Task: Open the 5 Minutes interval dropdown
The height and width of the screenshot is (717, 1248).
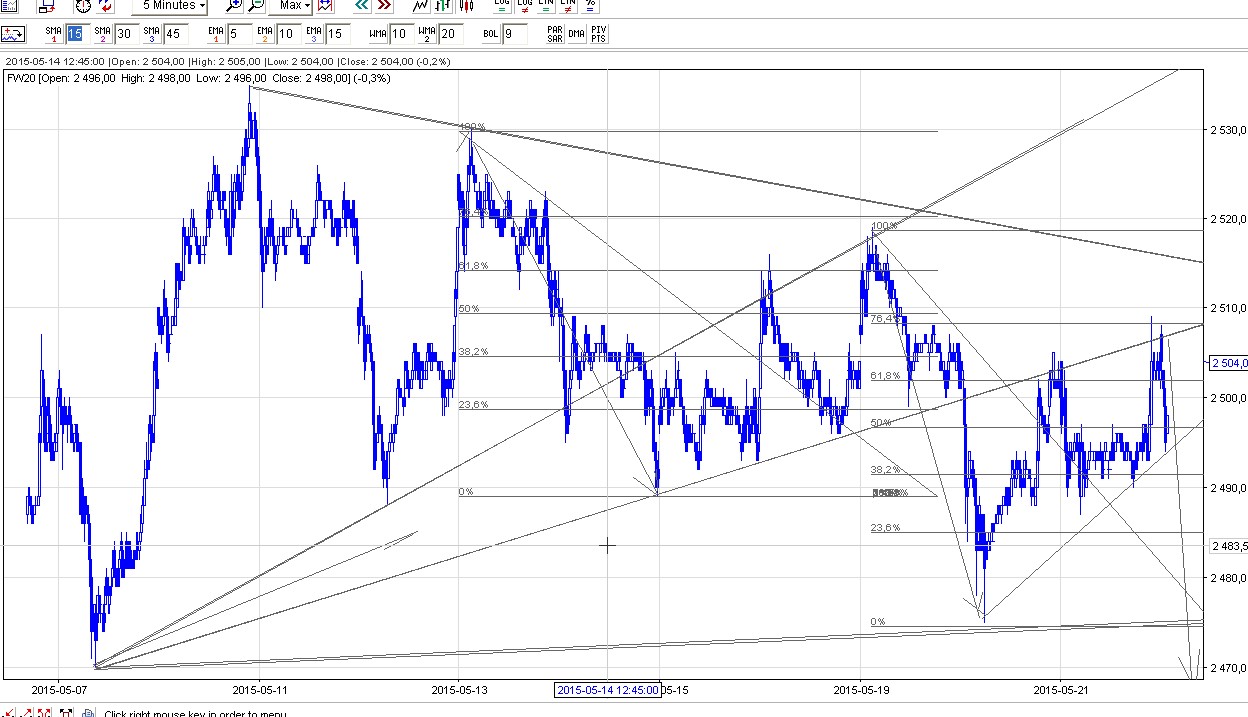Action: tap(169, 5)
